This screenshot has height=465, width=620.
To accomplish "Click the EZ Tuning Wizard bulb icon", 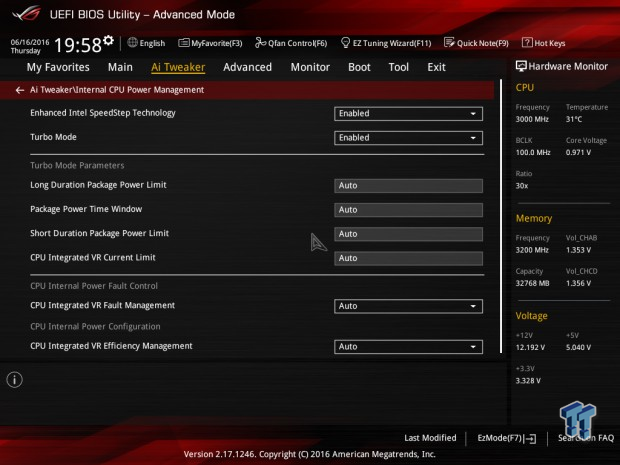I will (345, 43).
